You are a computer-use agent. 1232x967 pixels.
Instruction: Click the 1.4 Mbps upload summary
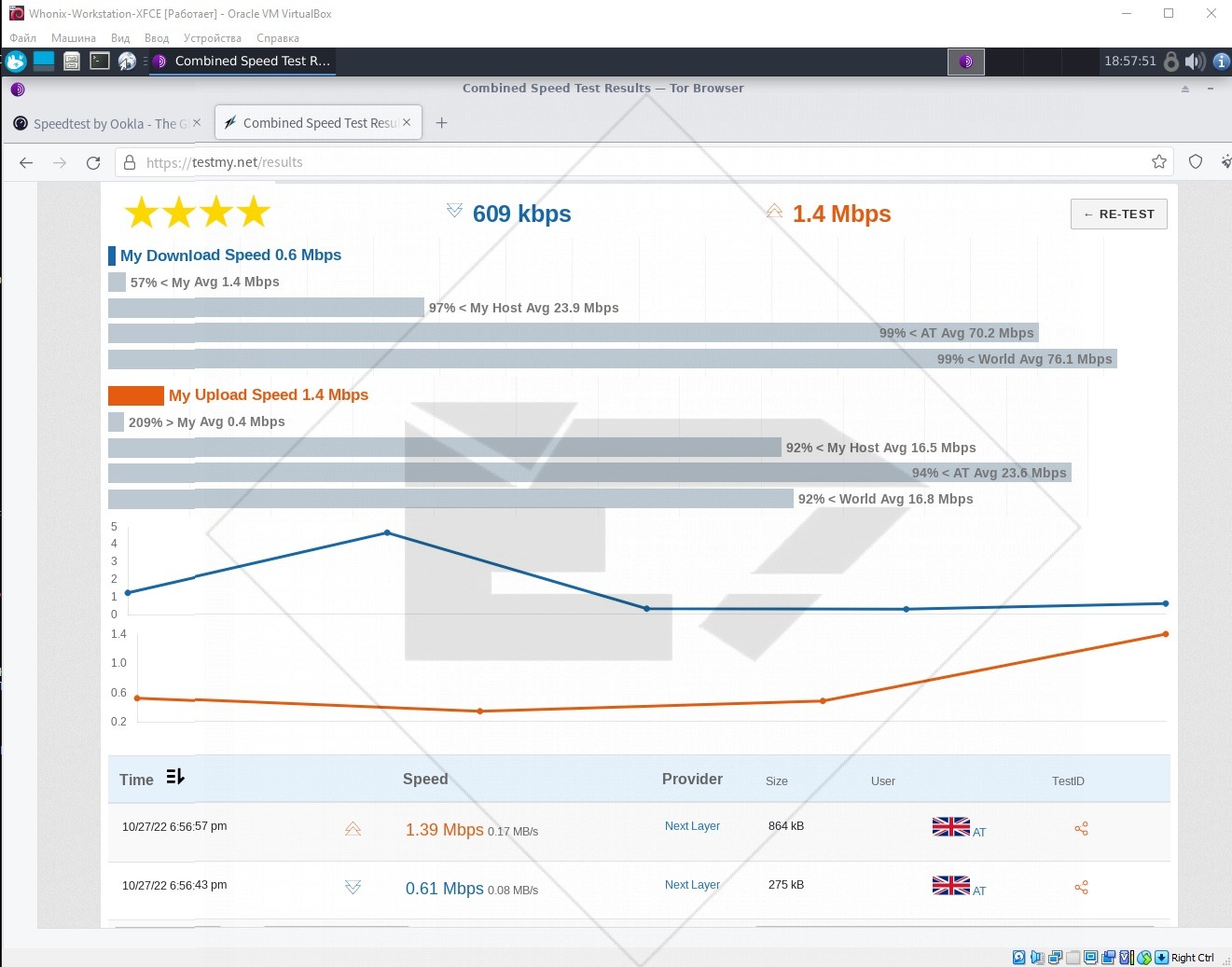[841, 214]
